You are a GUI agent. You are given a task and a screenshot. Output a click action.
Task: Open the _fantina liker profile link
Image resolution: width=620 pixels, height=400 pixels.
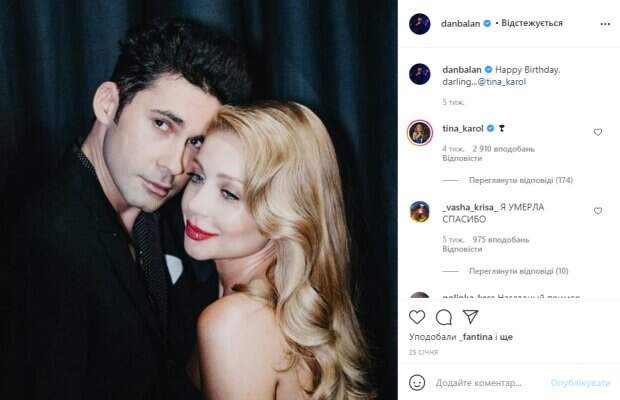pyautogui.click(x=476, y=337)
